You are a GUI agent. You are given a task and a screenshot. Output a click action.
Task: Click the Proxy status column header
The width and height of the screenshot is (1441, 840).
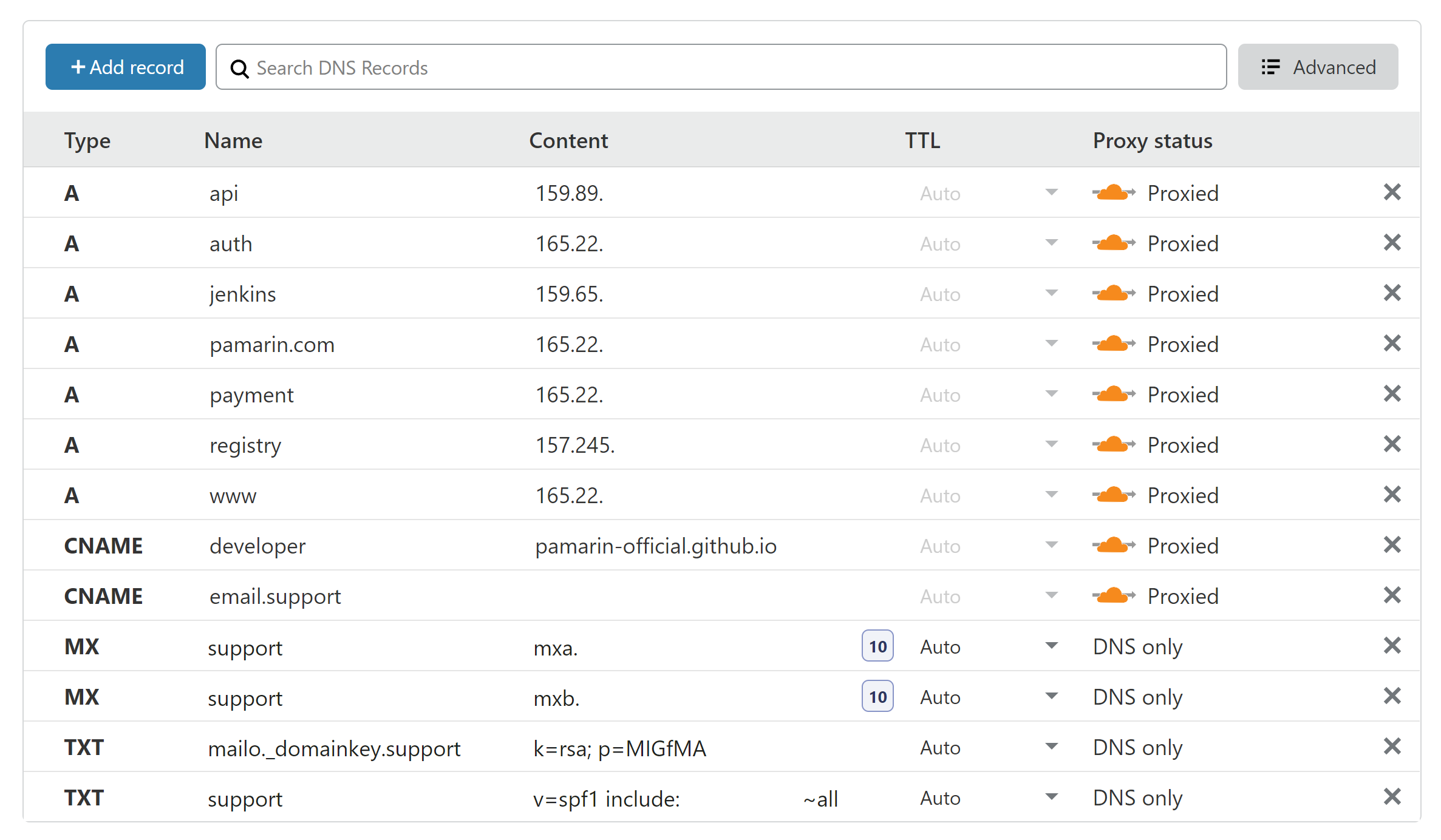point(1152,141)
